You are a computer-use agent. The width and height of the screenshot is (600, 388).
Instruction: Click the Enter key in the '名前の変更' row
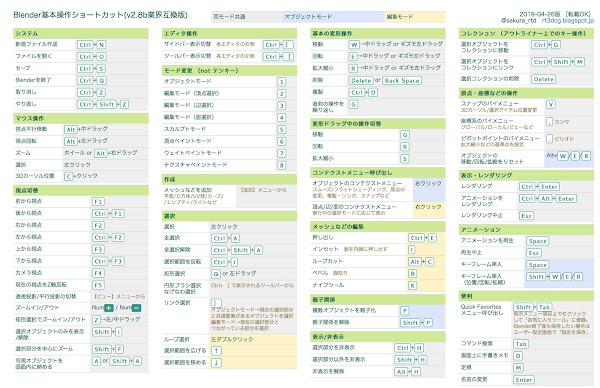point(524,380)
